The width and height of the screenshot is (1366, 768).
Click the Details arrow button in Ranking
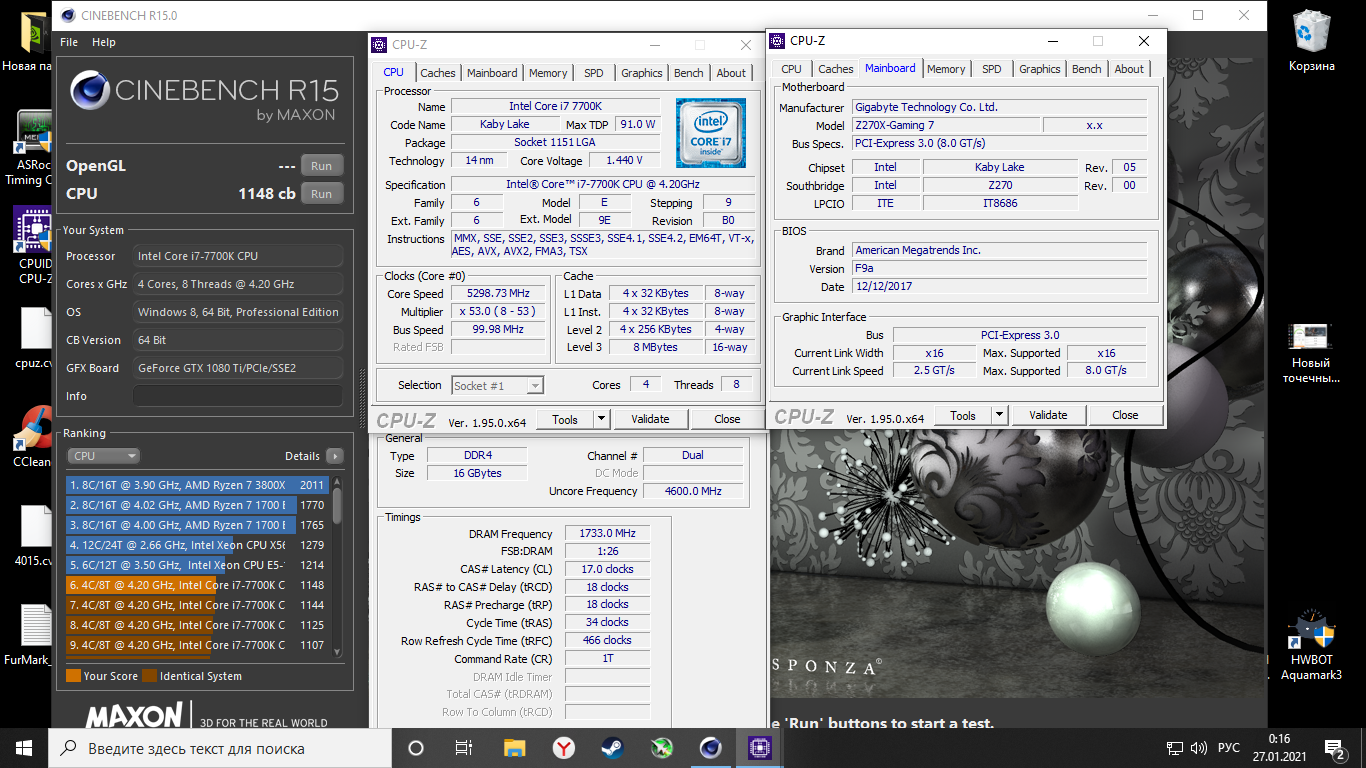[335, 456]
